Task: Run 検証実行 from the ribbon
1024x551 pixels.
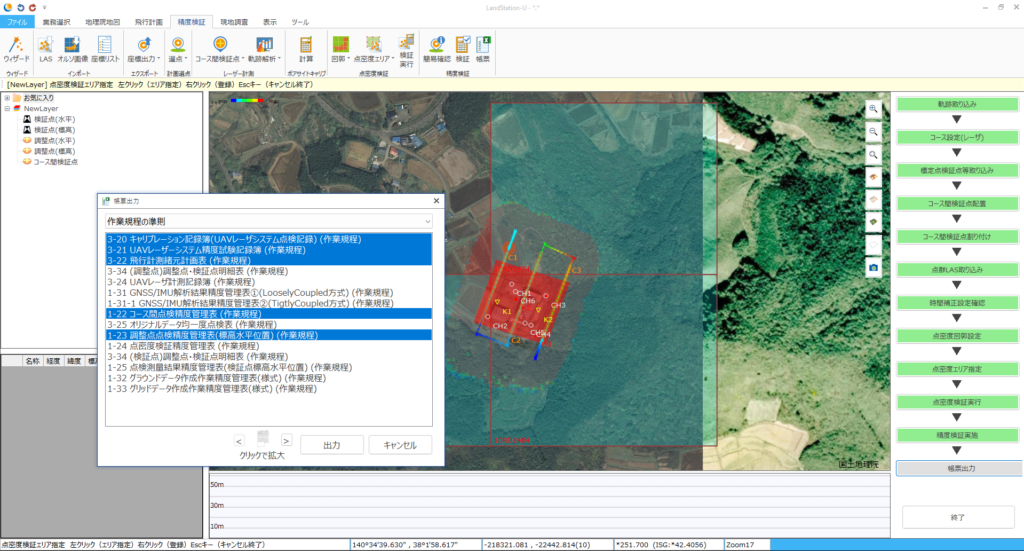Action: pos(406,49)
